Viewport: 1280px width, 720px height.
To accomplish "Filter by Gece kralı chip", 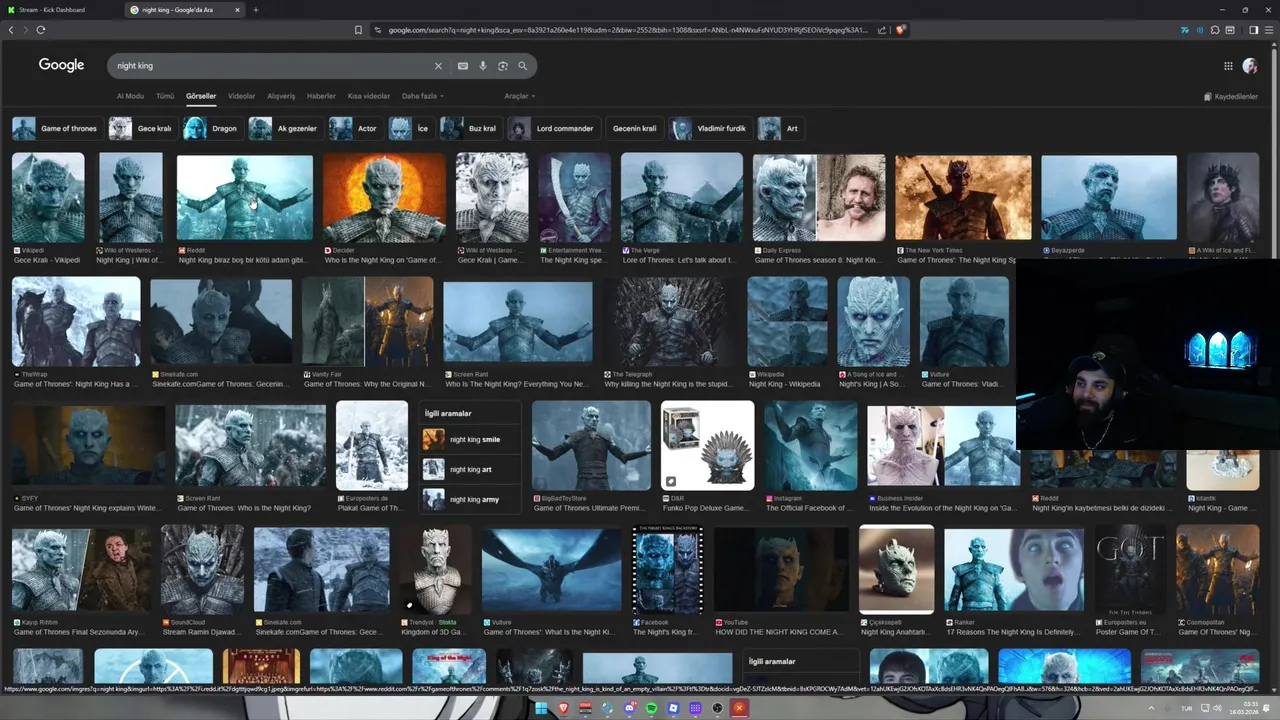I will click(143, 128).
